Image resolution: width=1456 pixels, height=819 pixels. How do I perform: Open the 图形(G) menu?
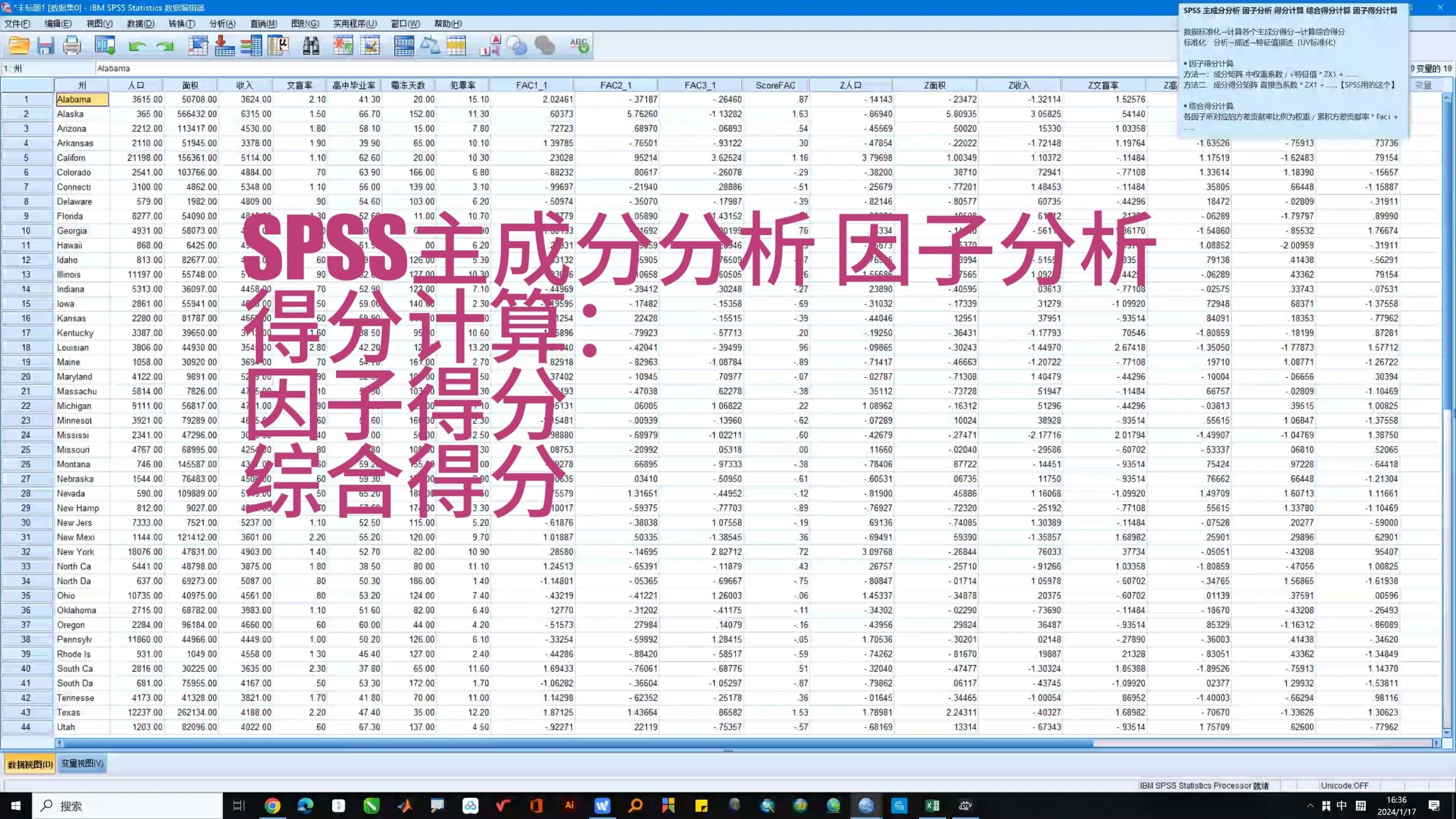[x=305, y=23]
